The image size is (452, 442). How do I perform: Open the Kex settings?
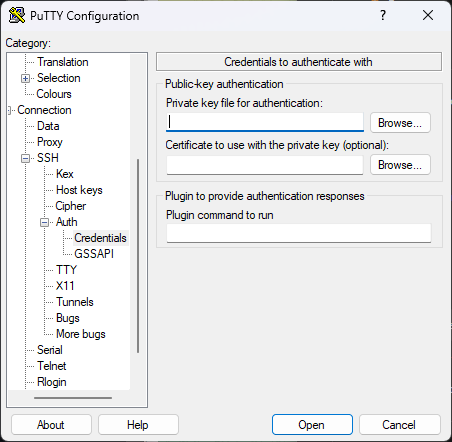65,174
